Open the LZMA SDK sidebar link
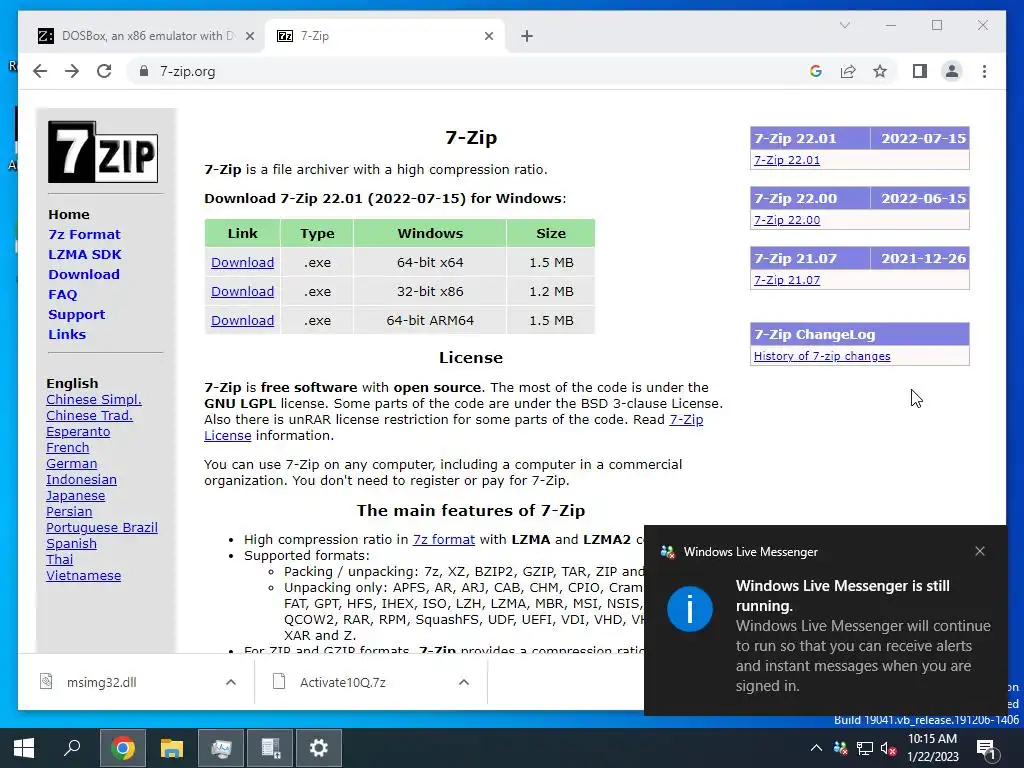The image size is (1024, 768). tap(85, 254)
